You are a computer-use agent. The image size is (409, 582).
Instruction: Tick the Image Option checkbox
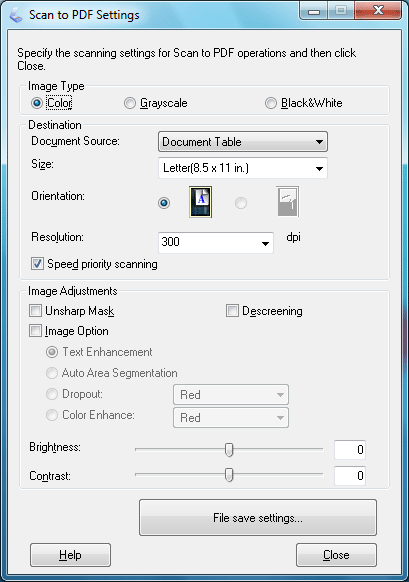tap(35, 331)
